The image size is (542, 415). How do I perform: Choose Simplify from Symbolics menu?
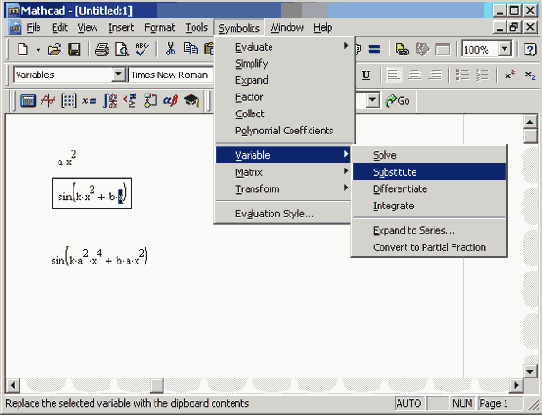tap(284, 64)
